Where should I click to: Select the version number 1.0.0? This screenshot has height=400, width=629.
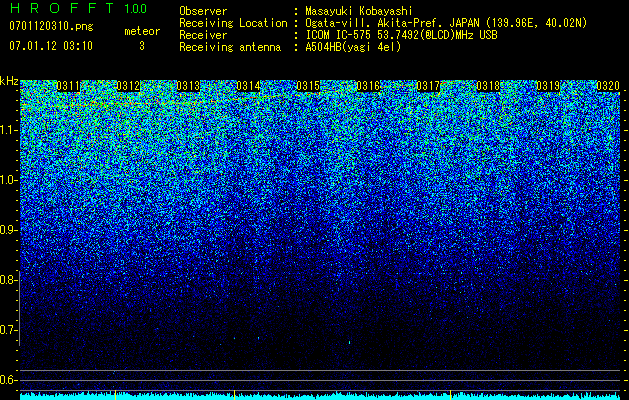coord(136,8)
